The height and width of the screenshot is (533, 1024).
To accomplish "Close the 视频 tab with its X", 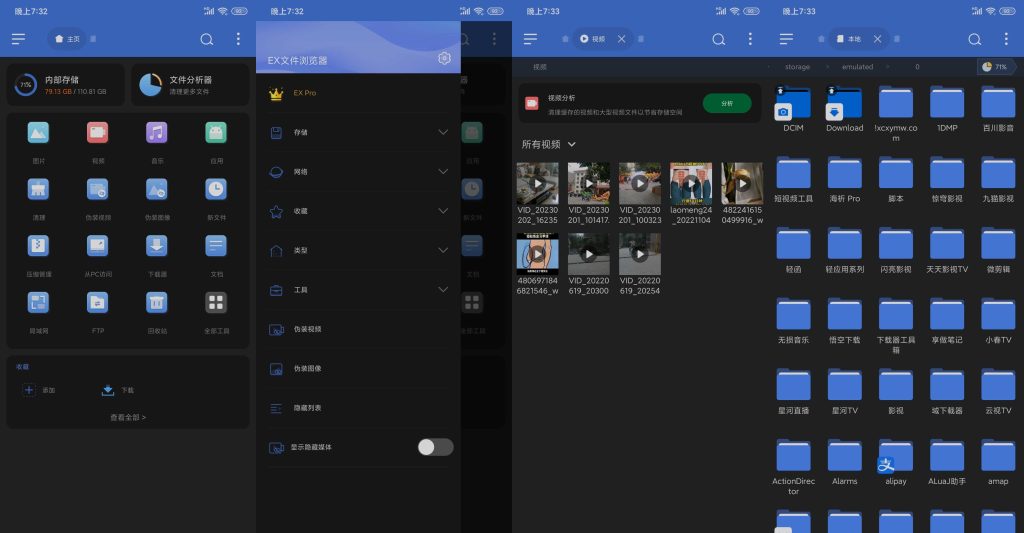I will (x=621, y=39).
